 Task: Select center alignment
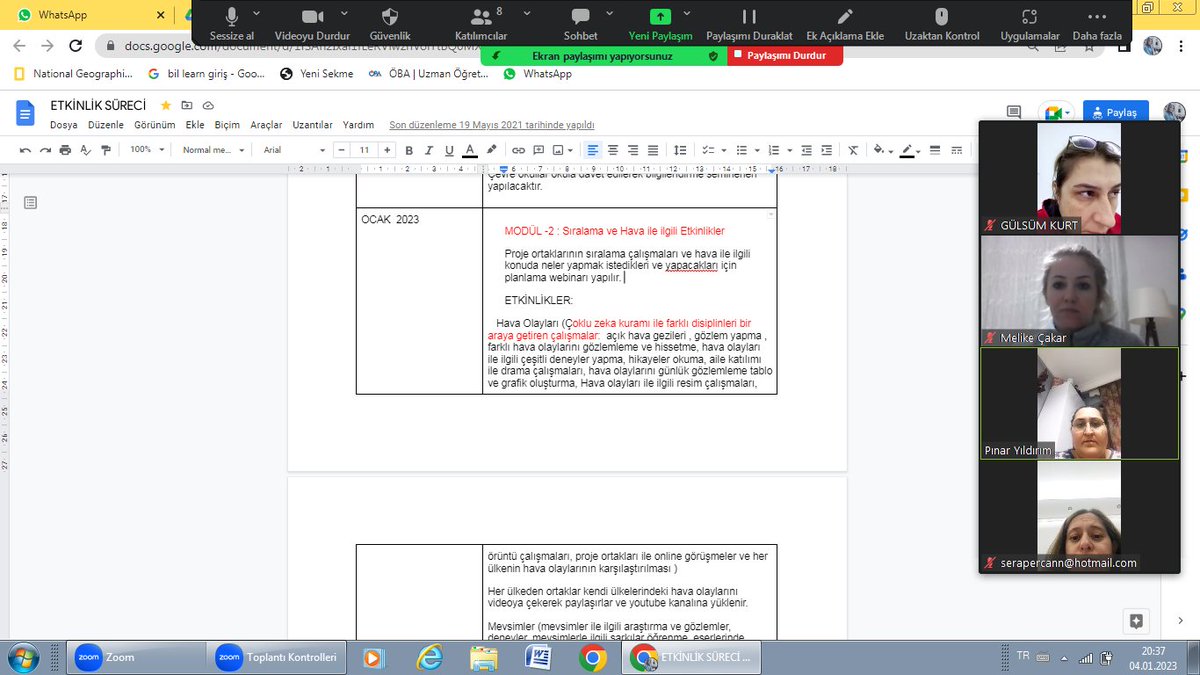(x=613, y=150)
